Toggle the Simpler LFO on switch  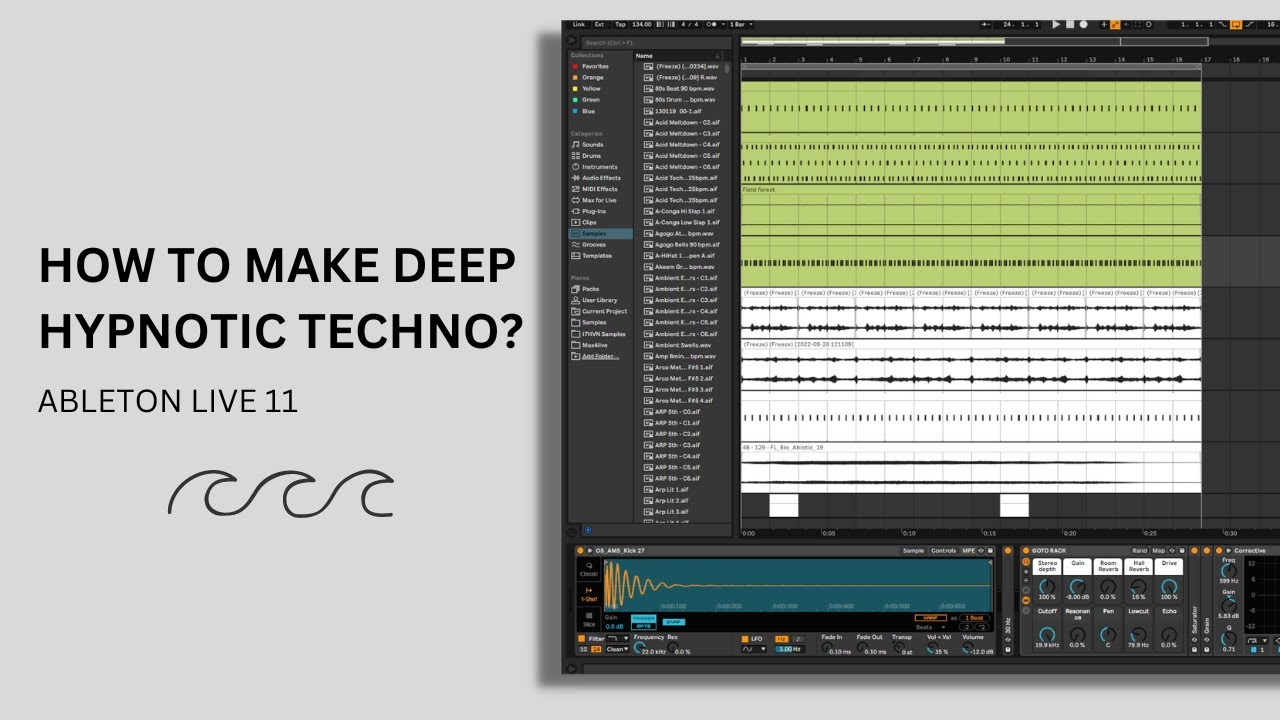pyautogui.click(x=745, y=638)
